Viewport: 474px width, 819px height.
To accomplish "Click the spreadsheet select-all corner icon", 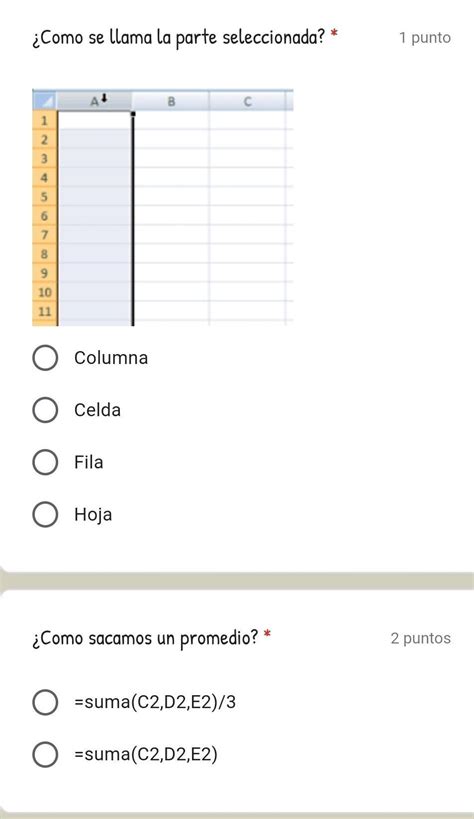I will pos(44,101).
